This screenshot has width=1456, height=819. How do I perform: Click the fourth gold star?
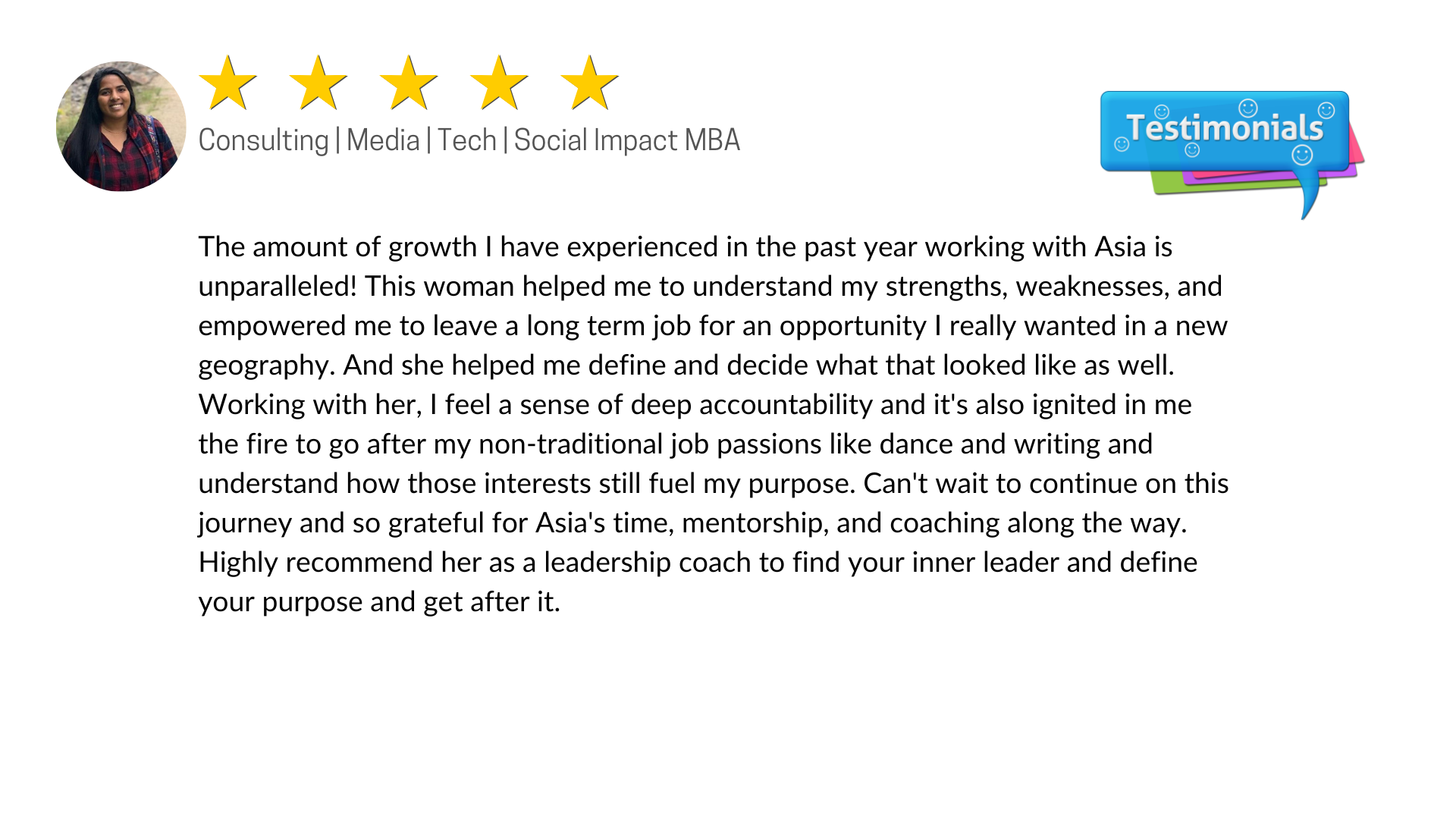(499, 83)
